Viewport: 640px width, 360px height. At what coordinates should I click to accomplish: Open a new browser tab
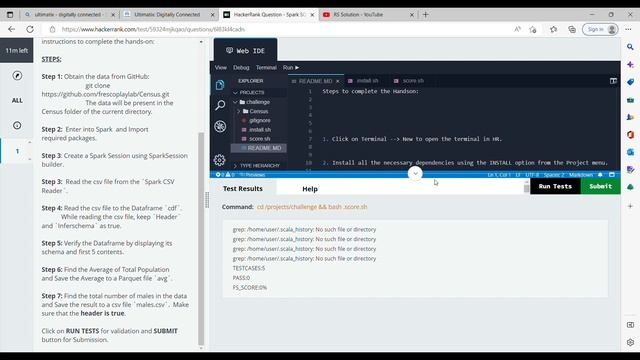pos(425,15)
